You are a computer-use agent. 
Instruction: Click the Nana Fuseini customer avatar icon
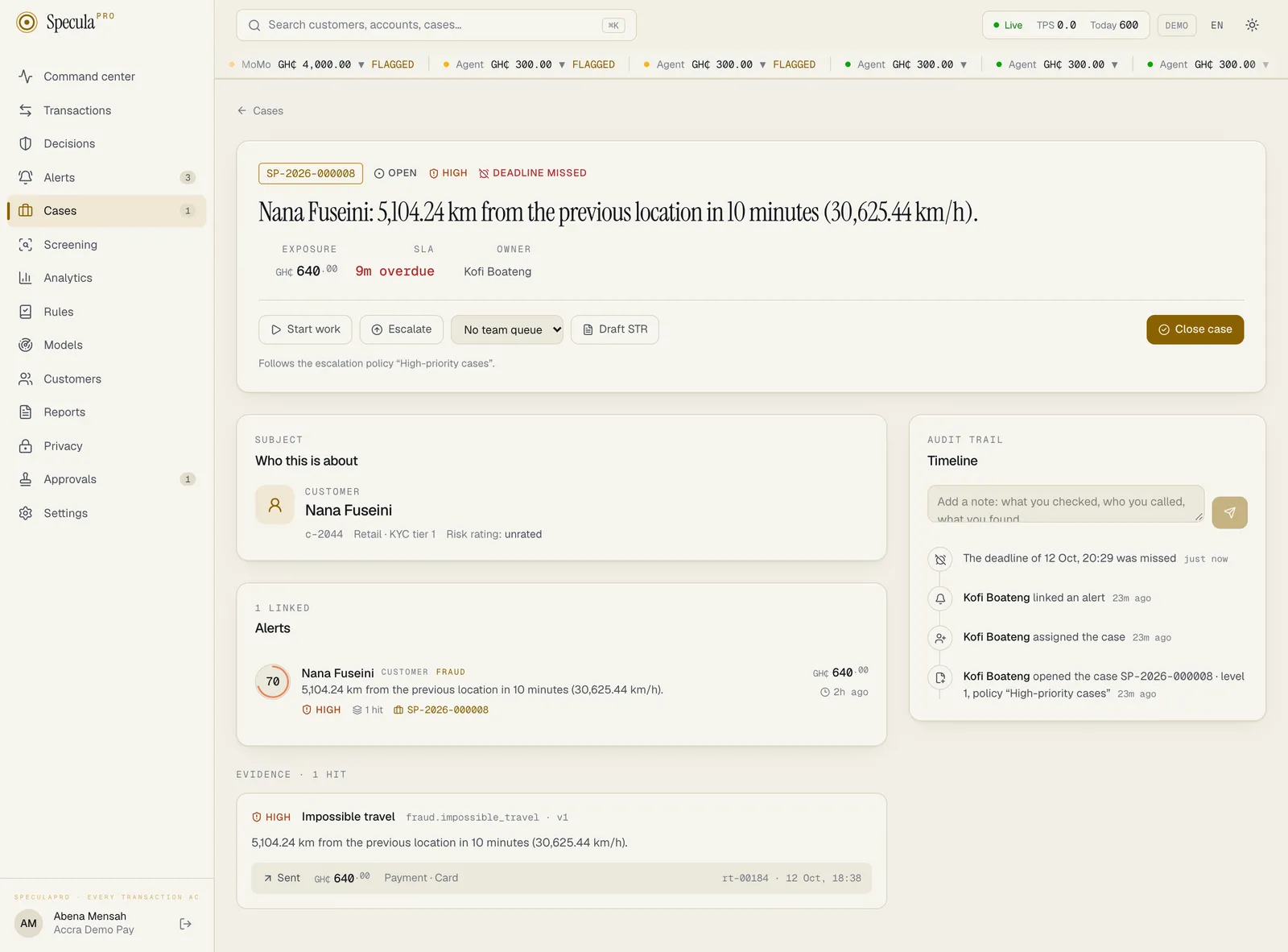coord(275,505)
